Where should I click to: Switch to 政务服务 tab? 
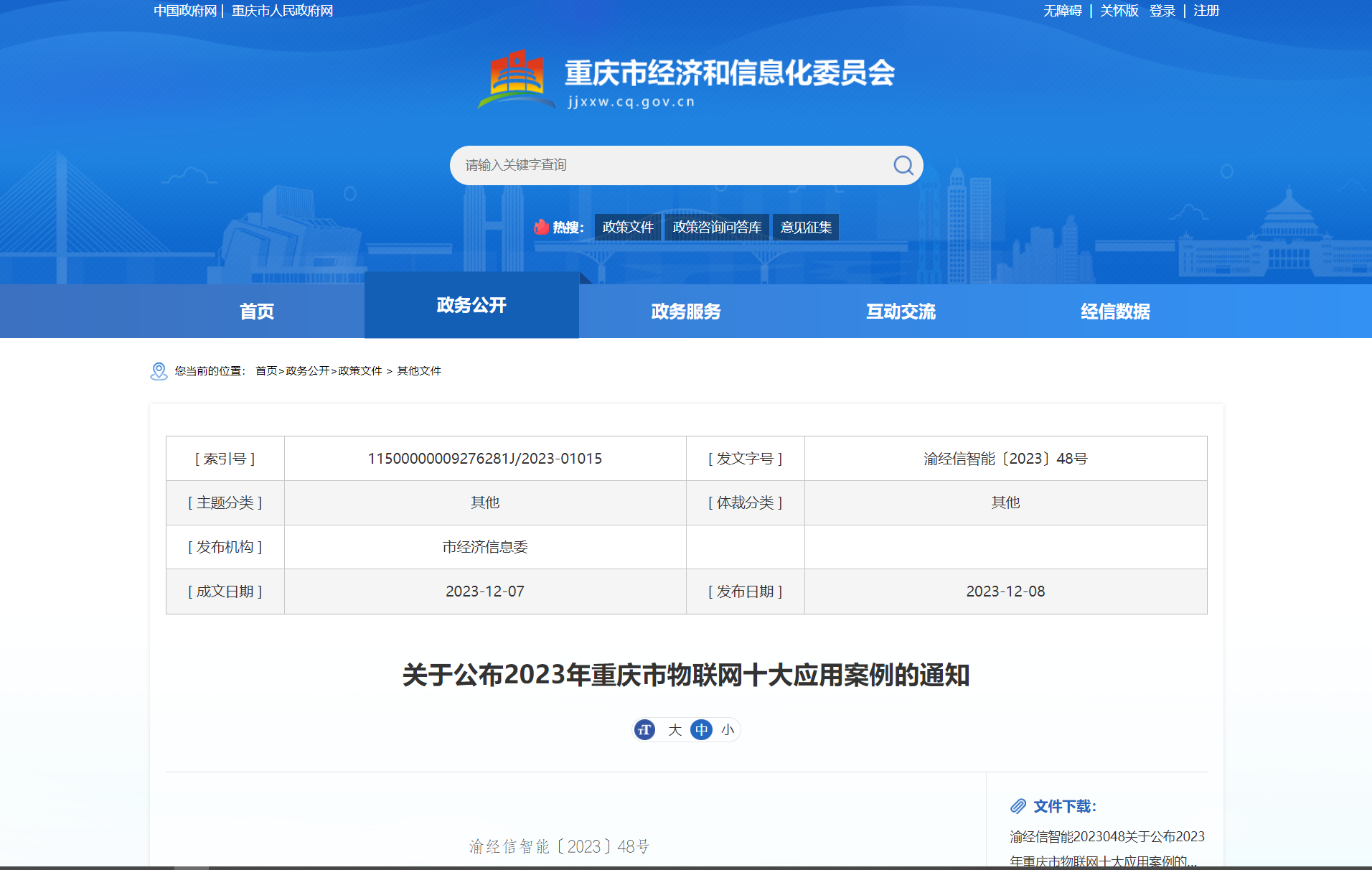[x=686, y=312]
